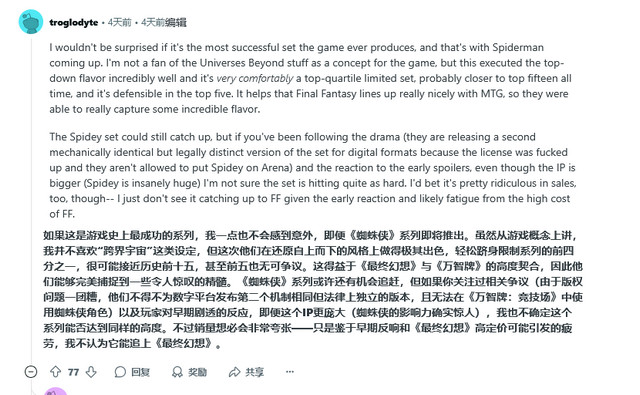The height and width of the screenshot is (395, 640).
Task: Click the Chinese translation text block
Action: click(313, 289)
